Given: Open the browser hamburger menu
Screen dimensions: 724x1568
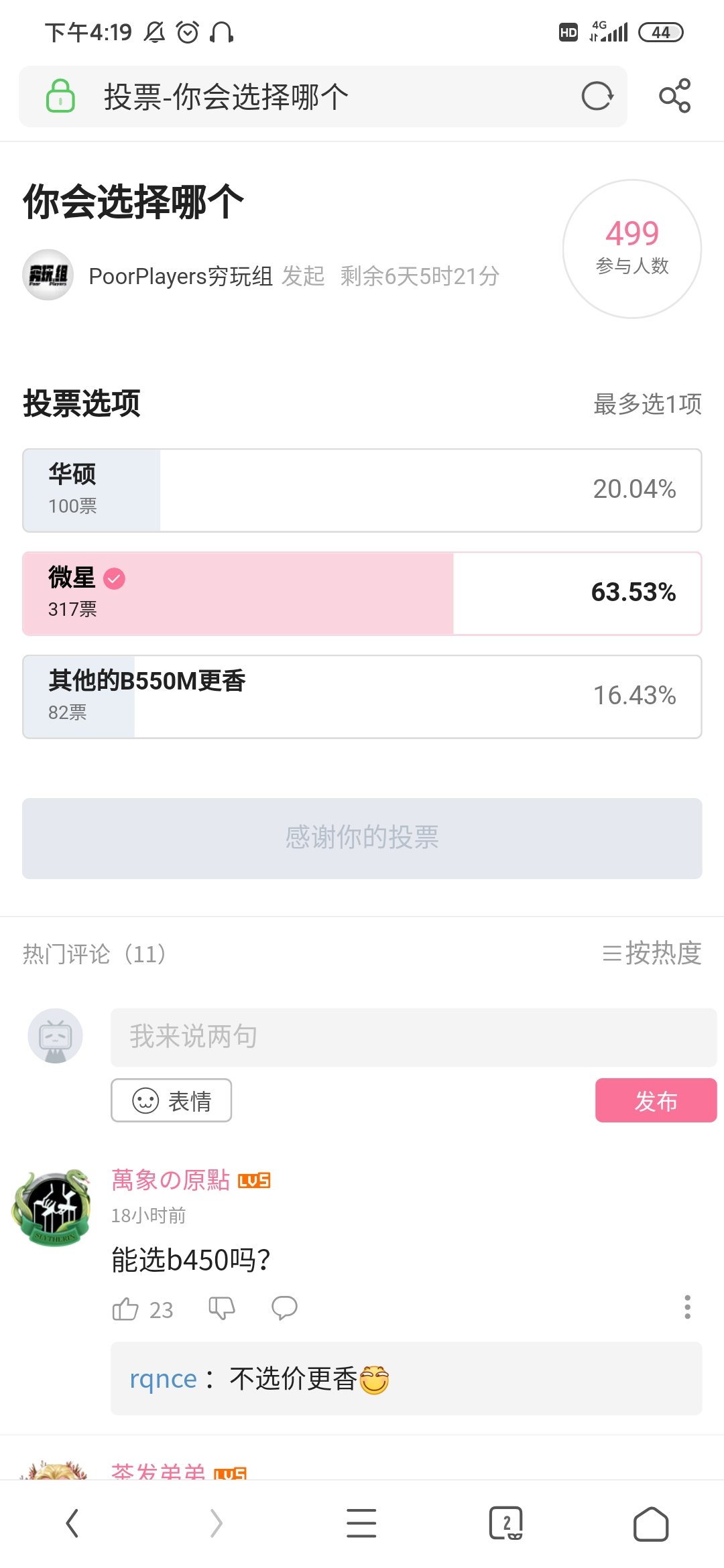Looking at the screenshot, I should (x=361, y=1523).
